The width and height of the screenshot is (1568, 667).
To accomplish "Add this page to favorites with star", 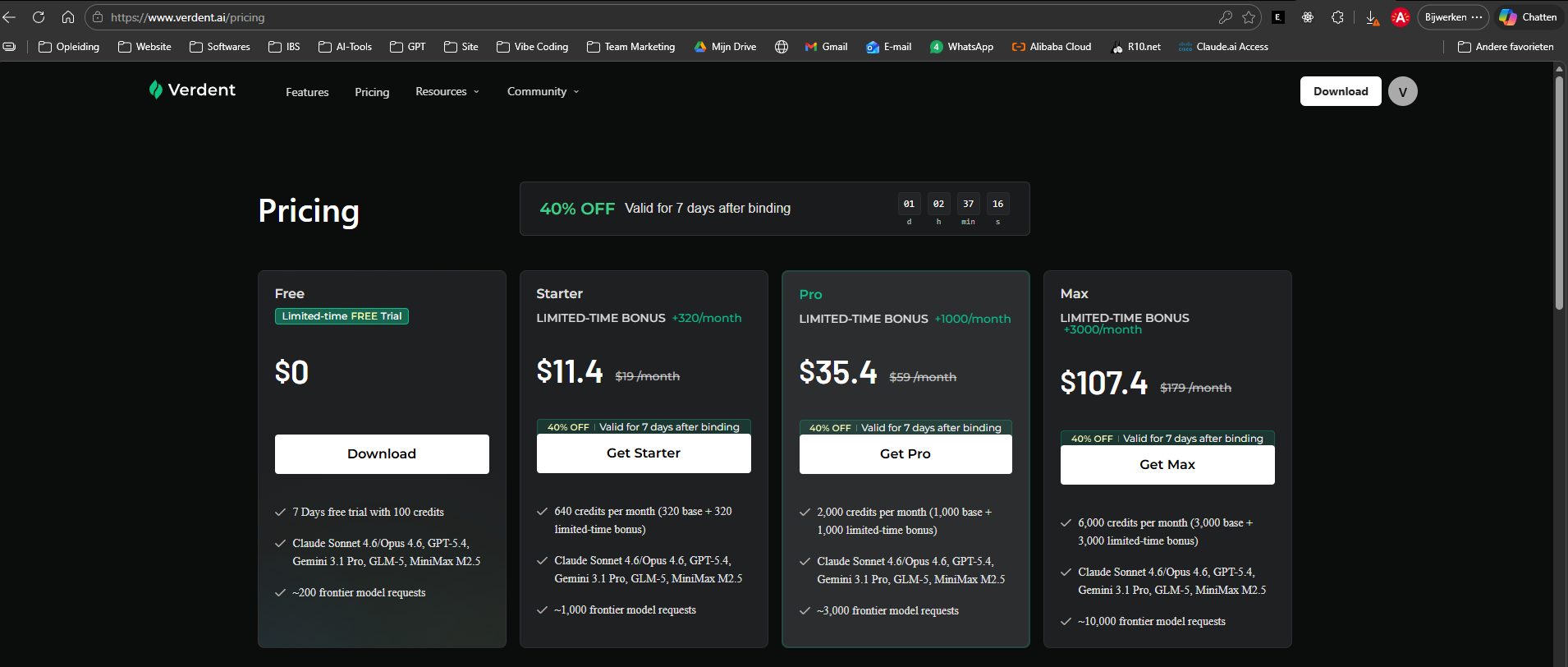I will [1249, 17].
